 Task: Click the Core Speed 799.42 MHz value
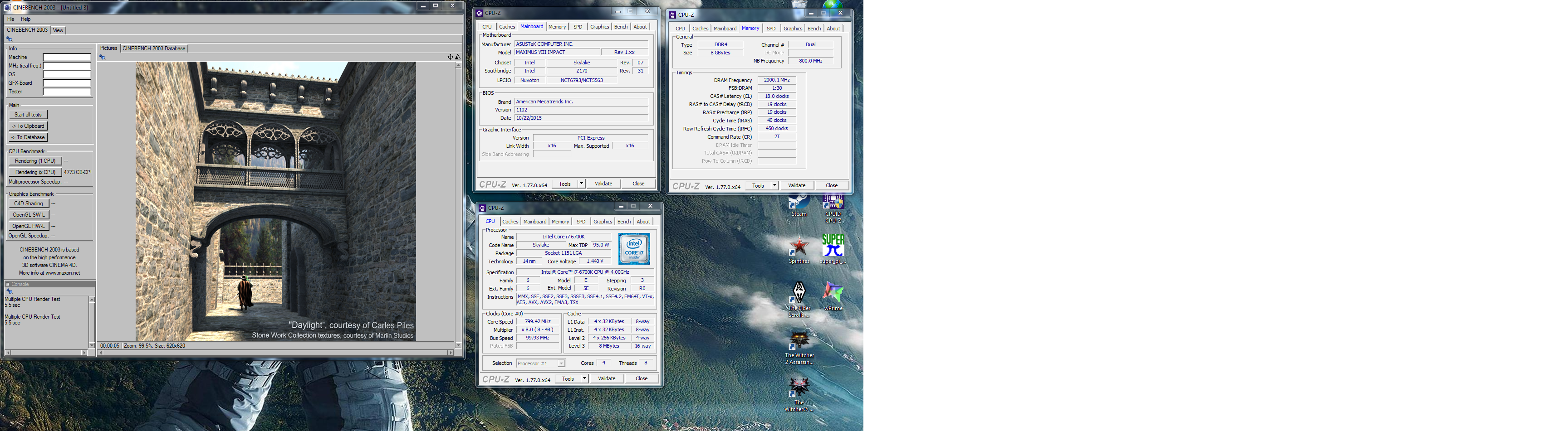538,322
